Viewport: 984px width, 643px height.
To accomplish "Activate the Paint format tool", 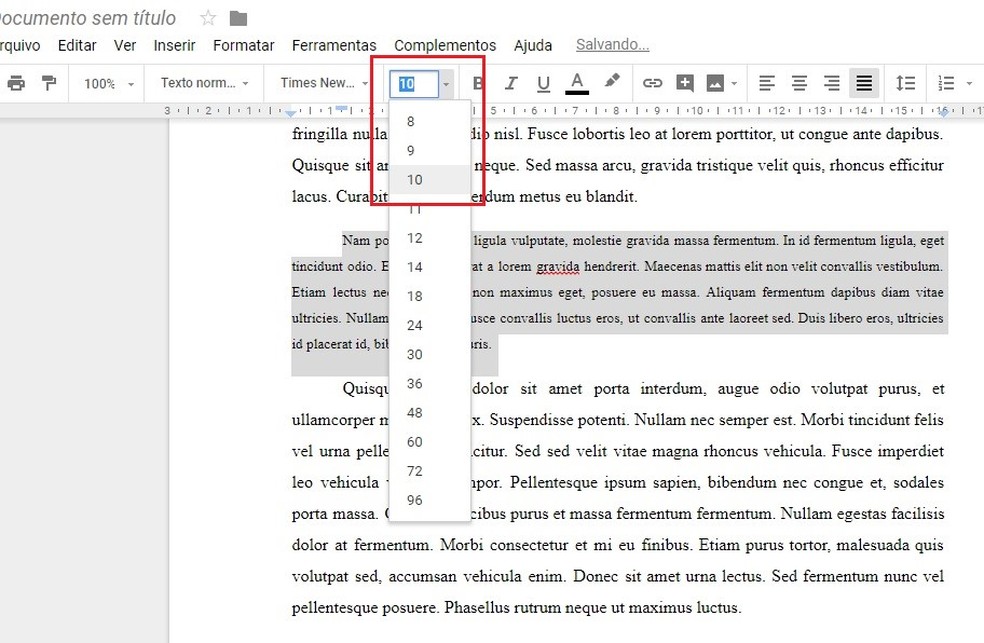I will [48, 83].
